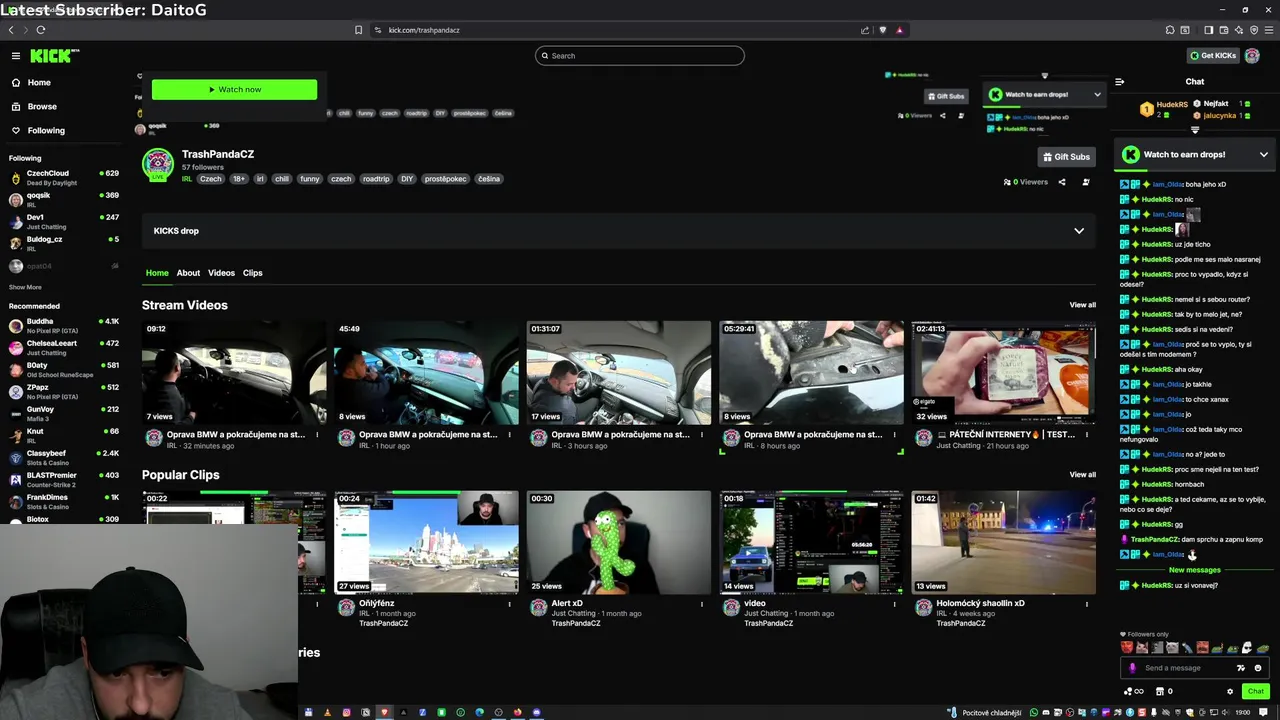Click into the Search field
Screen dimensions: 1280x720
pyautogui.click(x=640, y=56)
